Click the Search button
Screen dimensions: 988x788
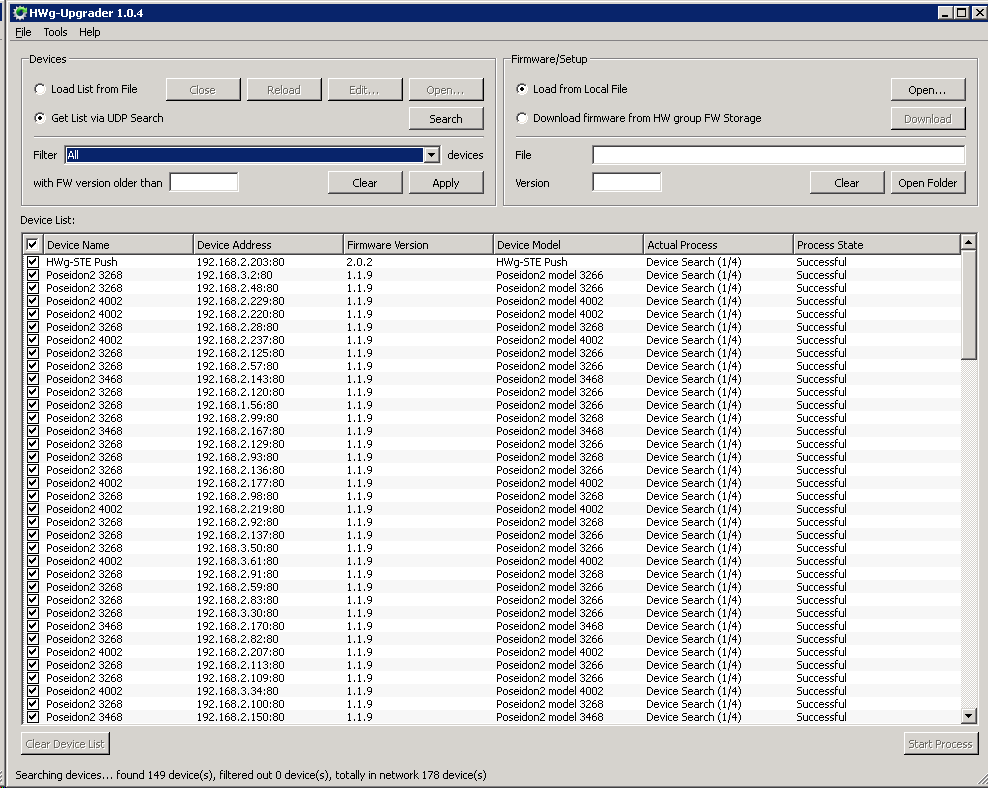446,118
